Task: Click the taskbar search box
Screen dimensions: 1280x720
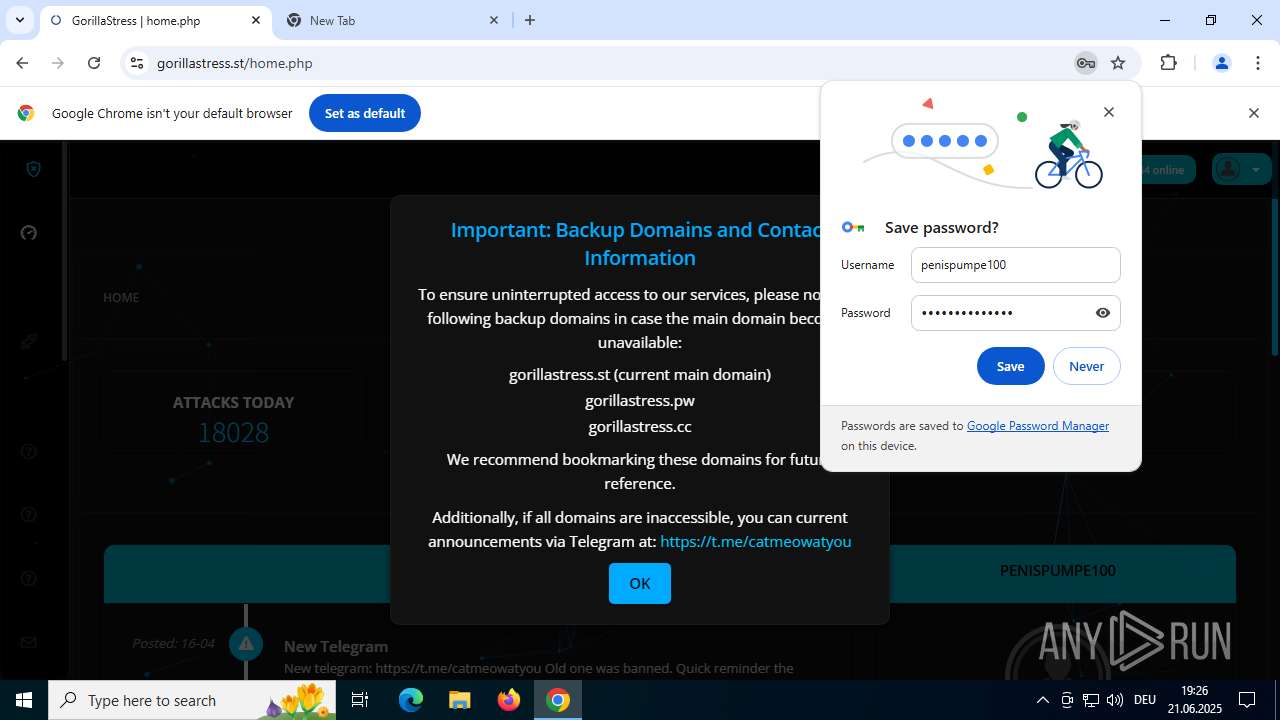Action: click(194, 700)
